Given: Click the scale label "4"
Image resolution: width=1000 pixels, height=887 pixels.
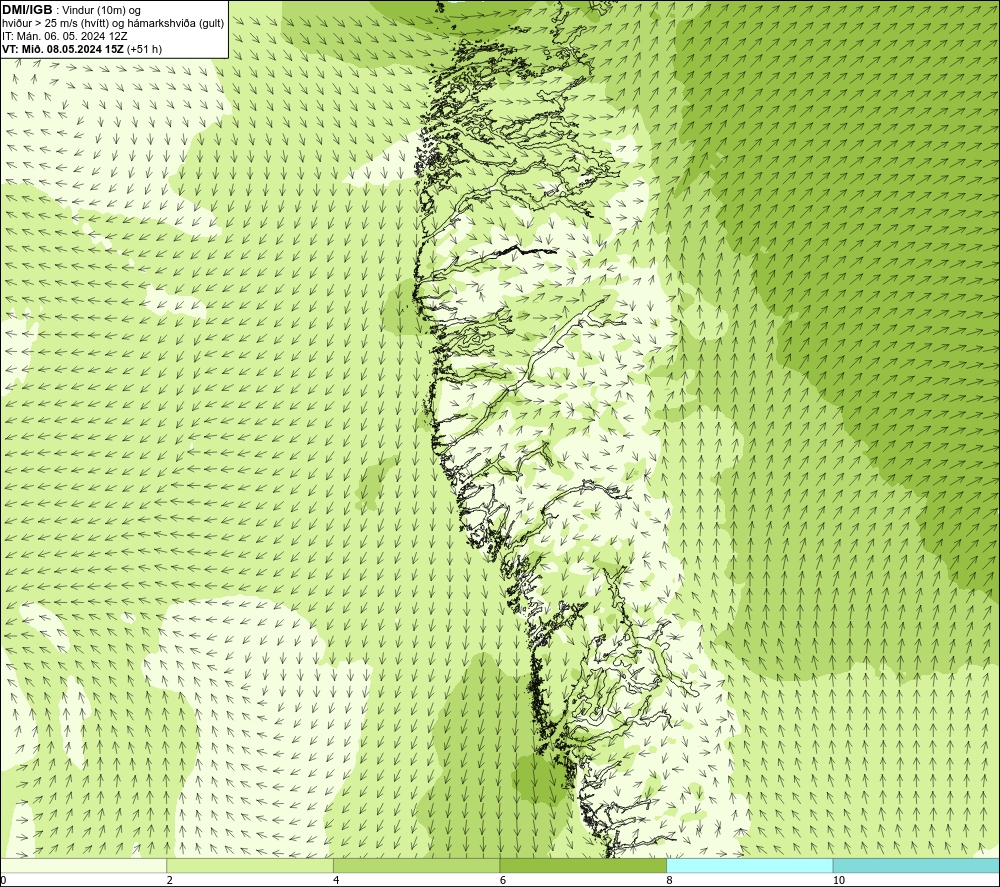Looking at the screenshot, I should [336, 880].
